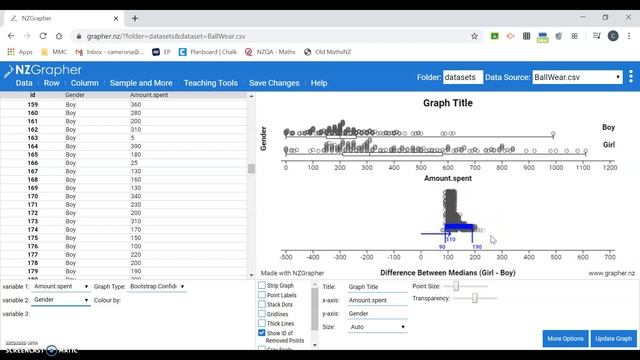The width and height of the screenshot is (640, 360).
Task: Open the Size Auto dropdown
Action: tap(378, 327)
